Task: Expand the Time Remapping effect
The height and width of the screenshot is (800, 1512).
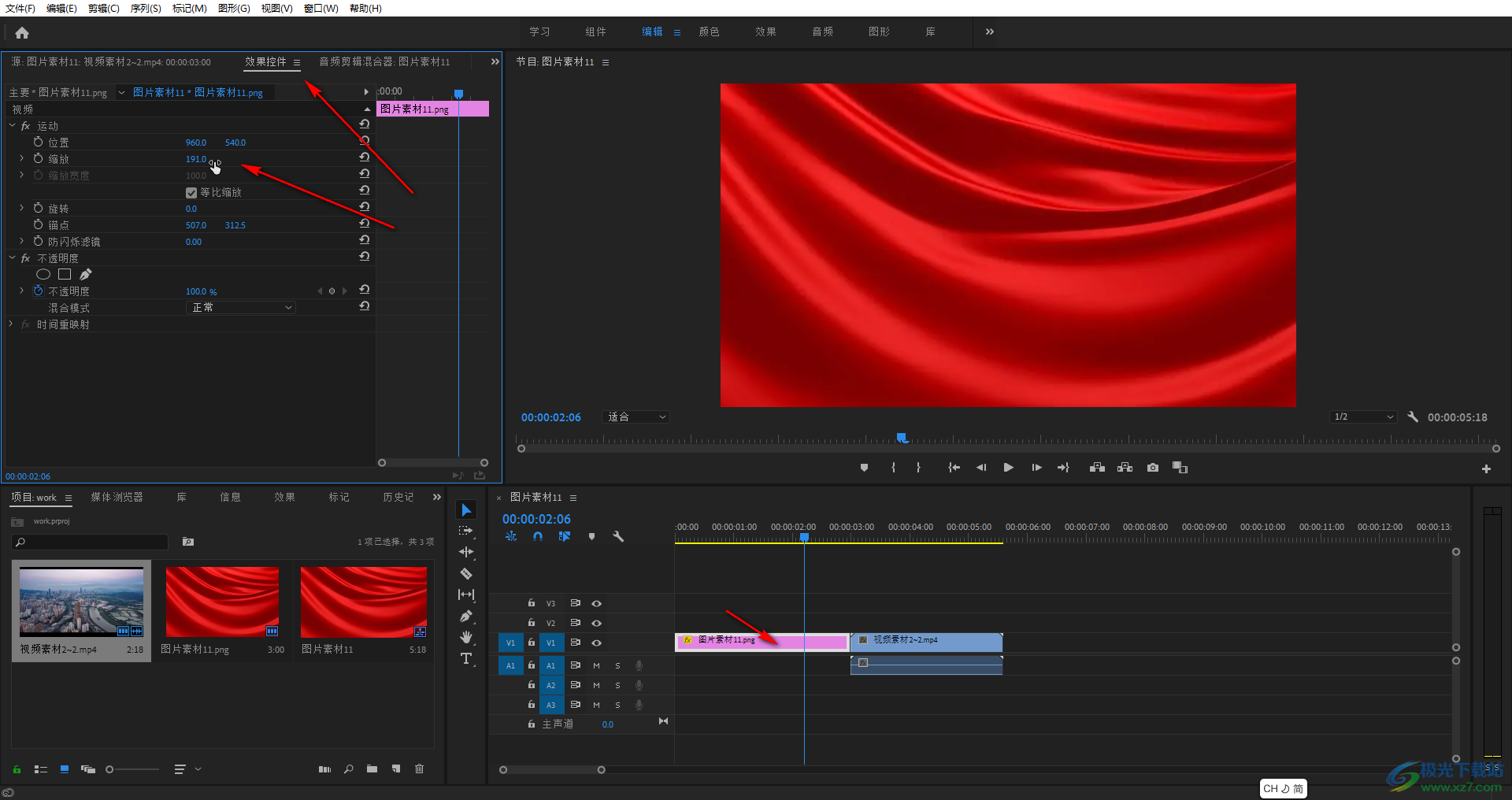Action: [x=11, y=324]
